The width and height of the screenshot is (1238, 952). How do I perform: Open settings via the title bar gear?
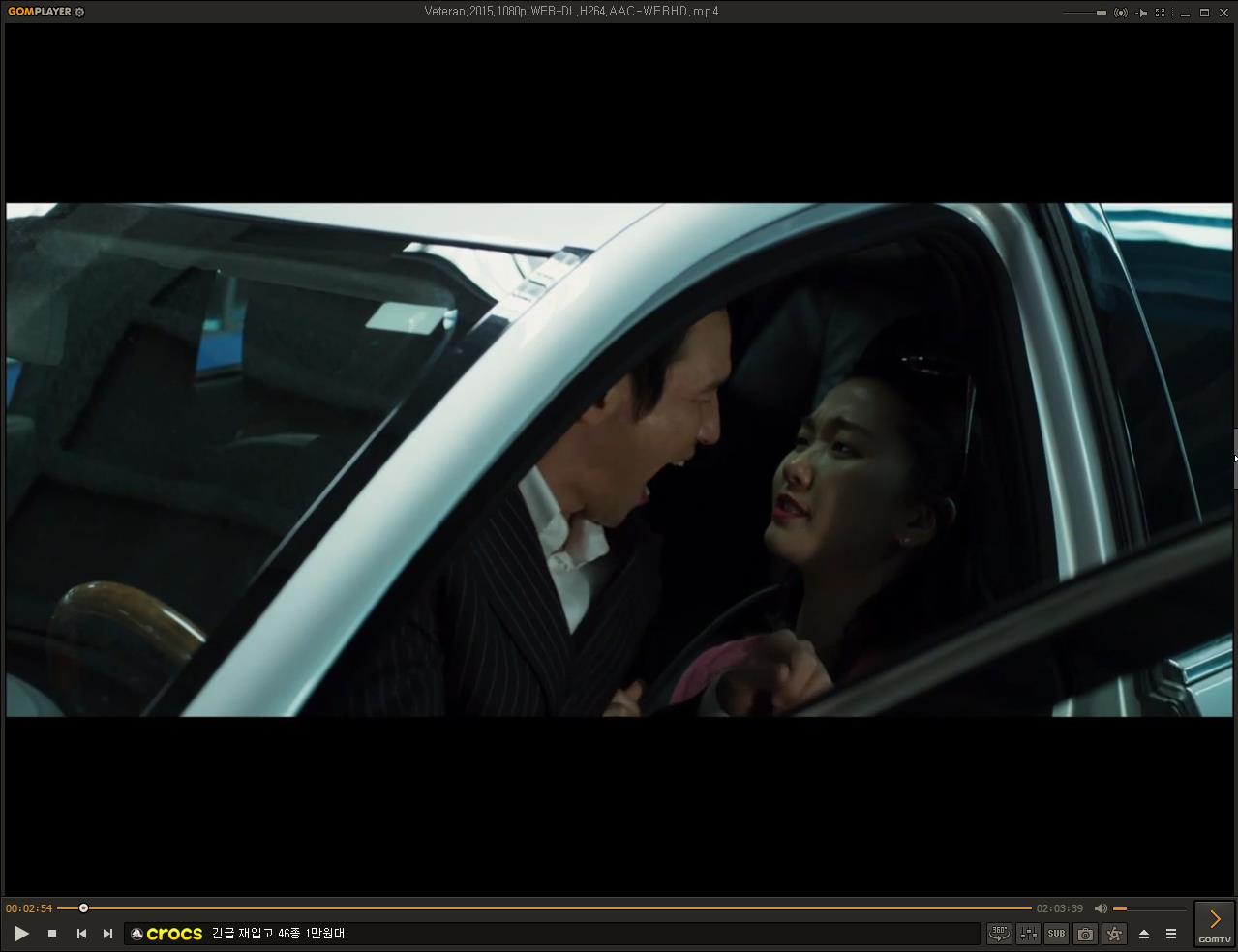click(x=79, y=12)
